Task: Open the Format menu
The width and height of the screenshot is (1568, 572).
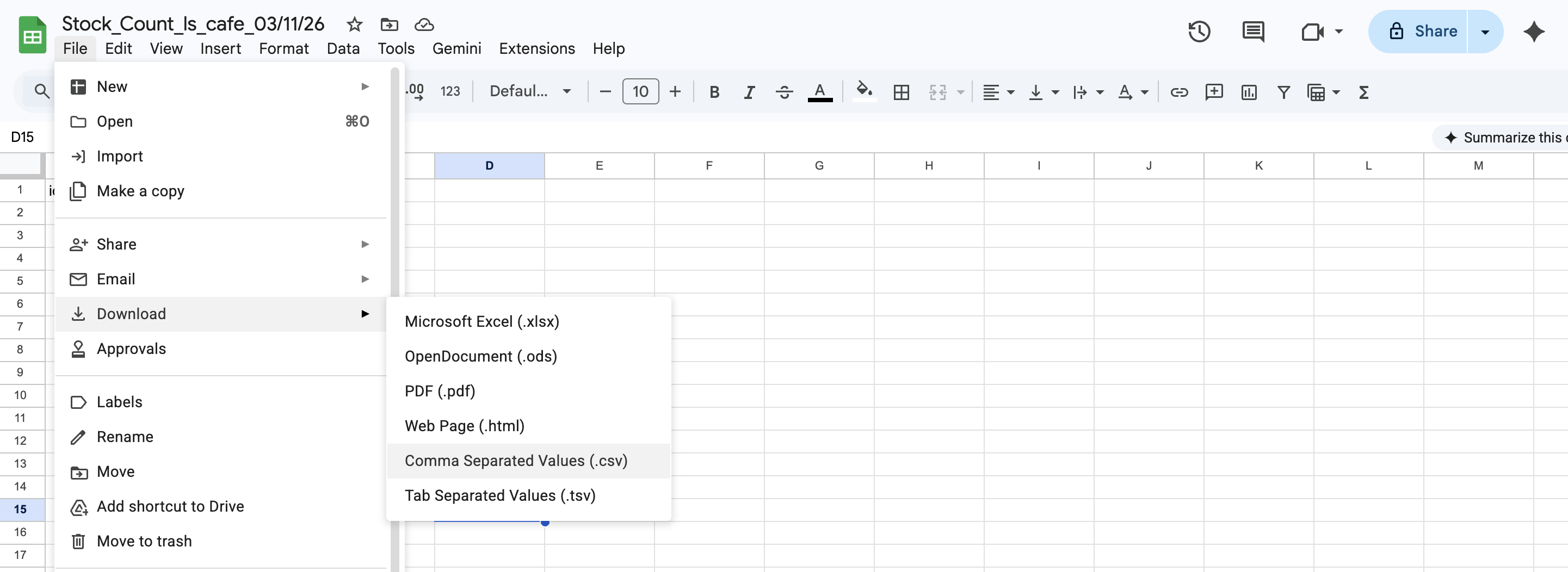Action: coord(283,49)
